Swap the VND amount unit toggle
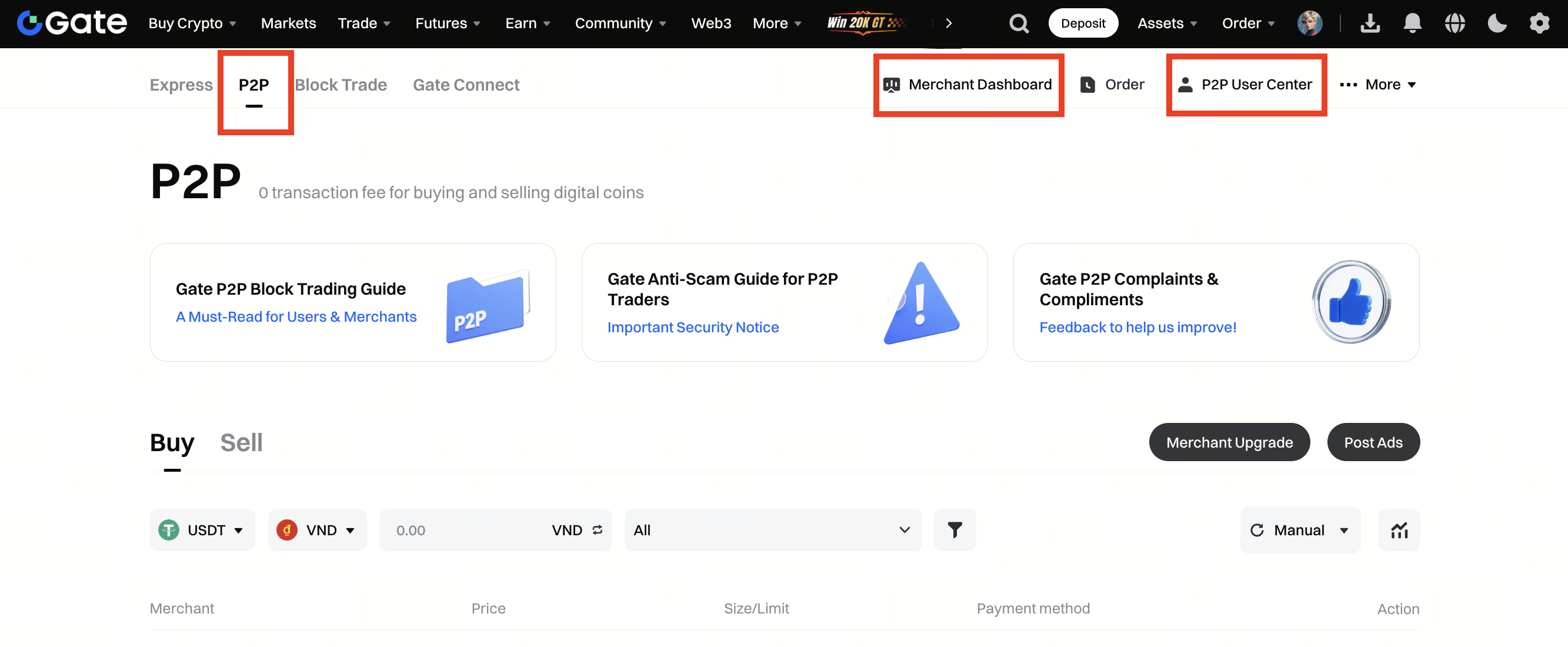Screen dimensions: 1568x647 [x=597, y=530]
